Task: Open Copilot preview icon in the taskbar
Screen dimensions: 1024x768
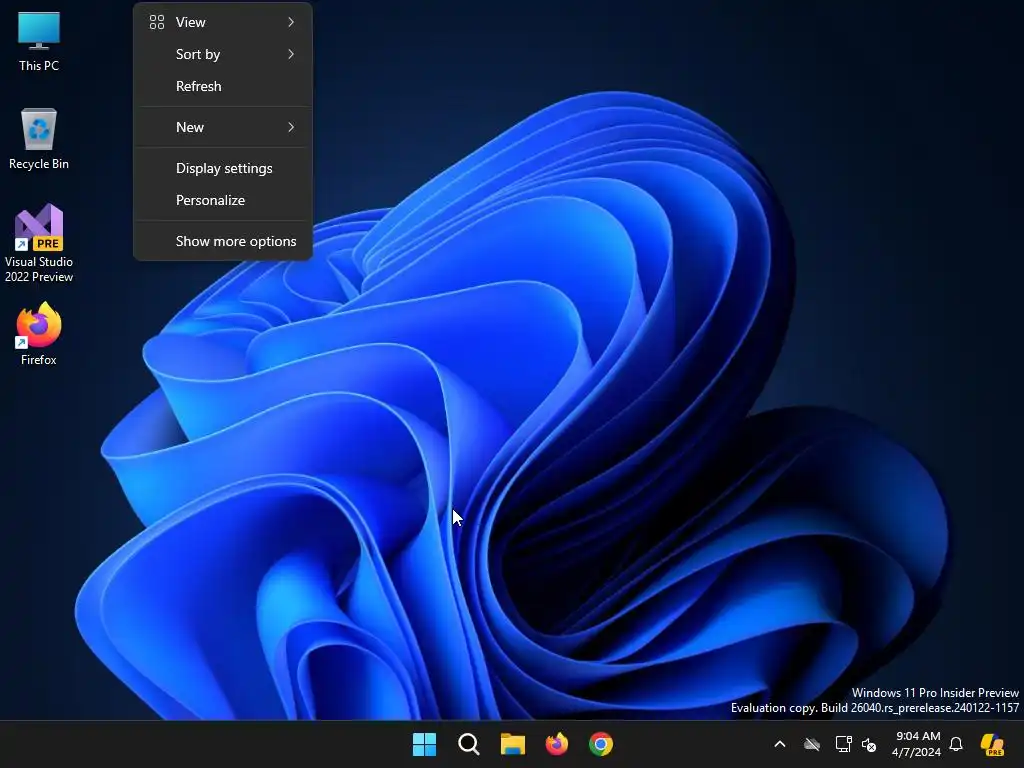Action: click(993, 744)
